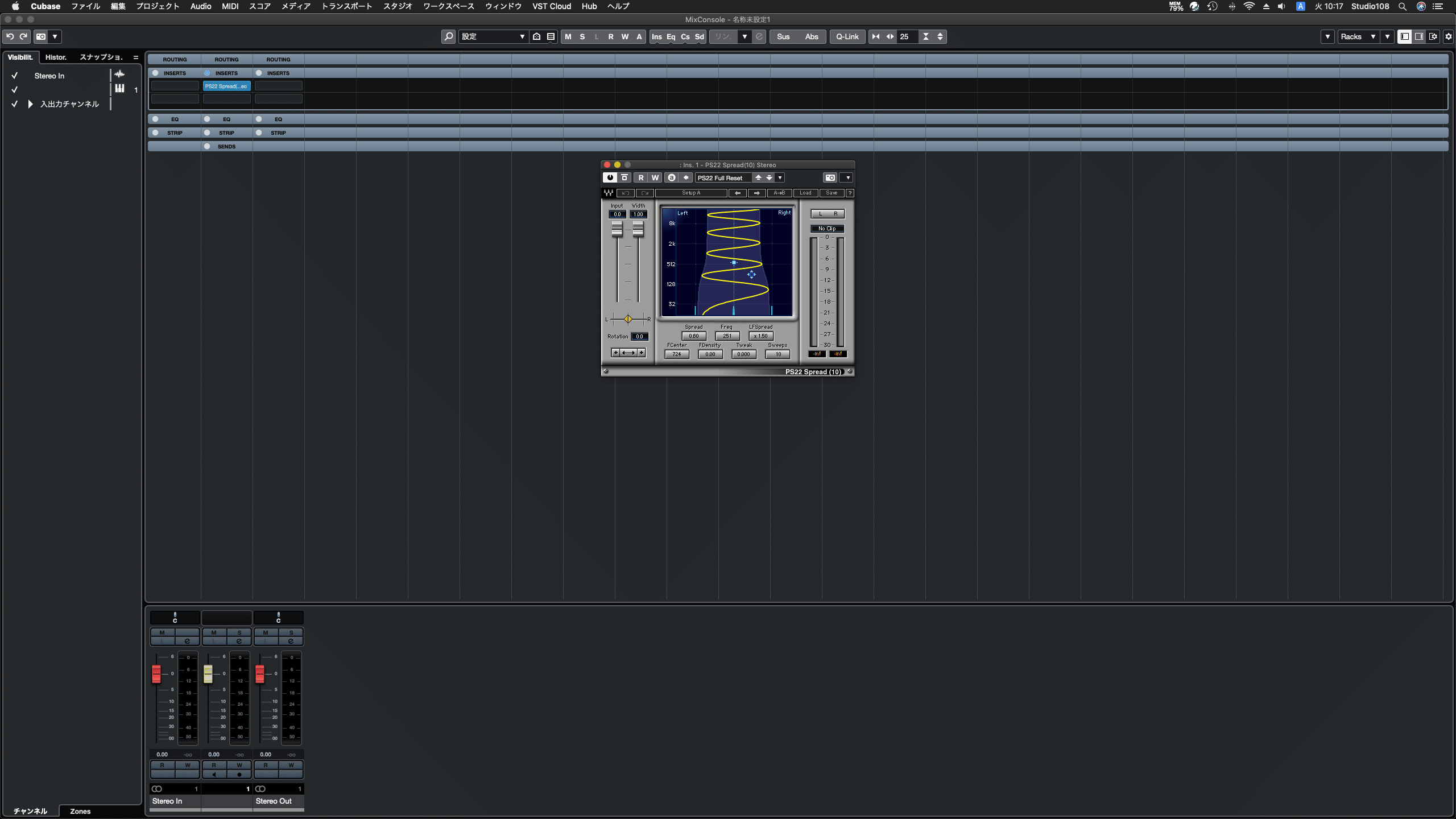Viewport: 1456px width, 819px height.
Task: Enable W write automation on the plugin
Action: tap(655, 177)
